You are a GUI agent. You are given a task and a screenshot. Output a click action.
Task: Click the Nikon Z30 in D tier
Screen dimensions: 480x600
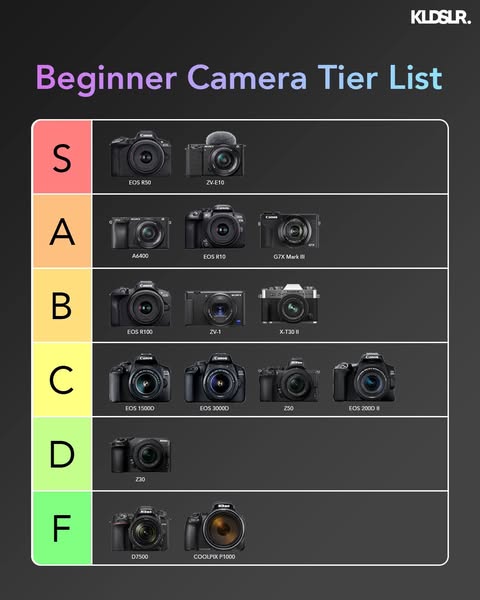[140, 455]
